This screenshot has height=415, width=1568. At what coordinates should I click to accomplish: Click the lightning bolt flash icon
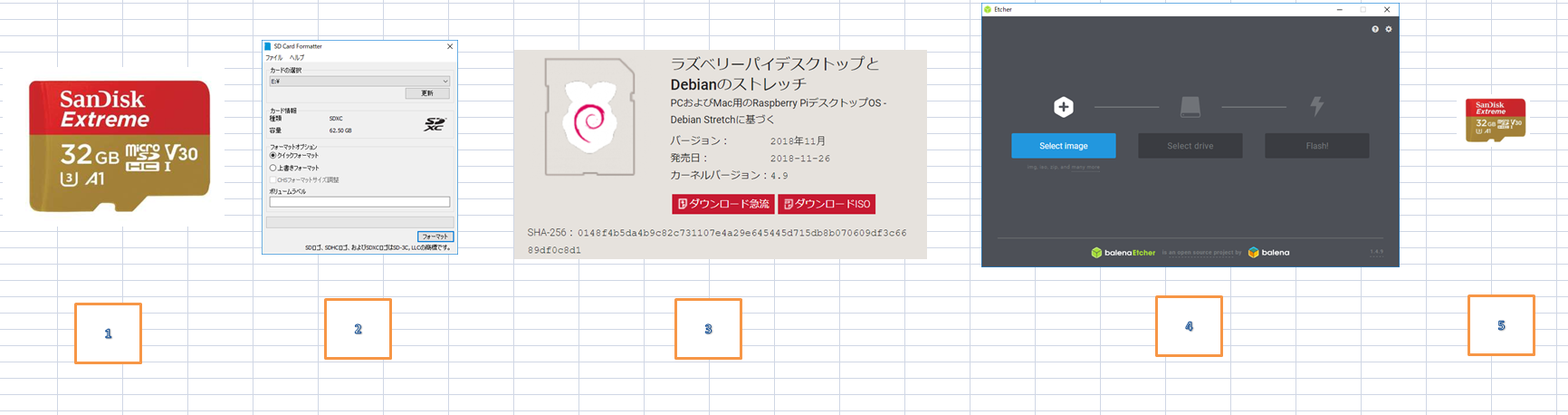tap(1317, 107)
